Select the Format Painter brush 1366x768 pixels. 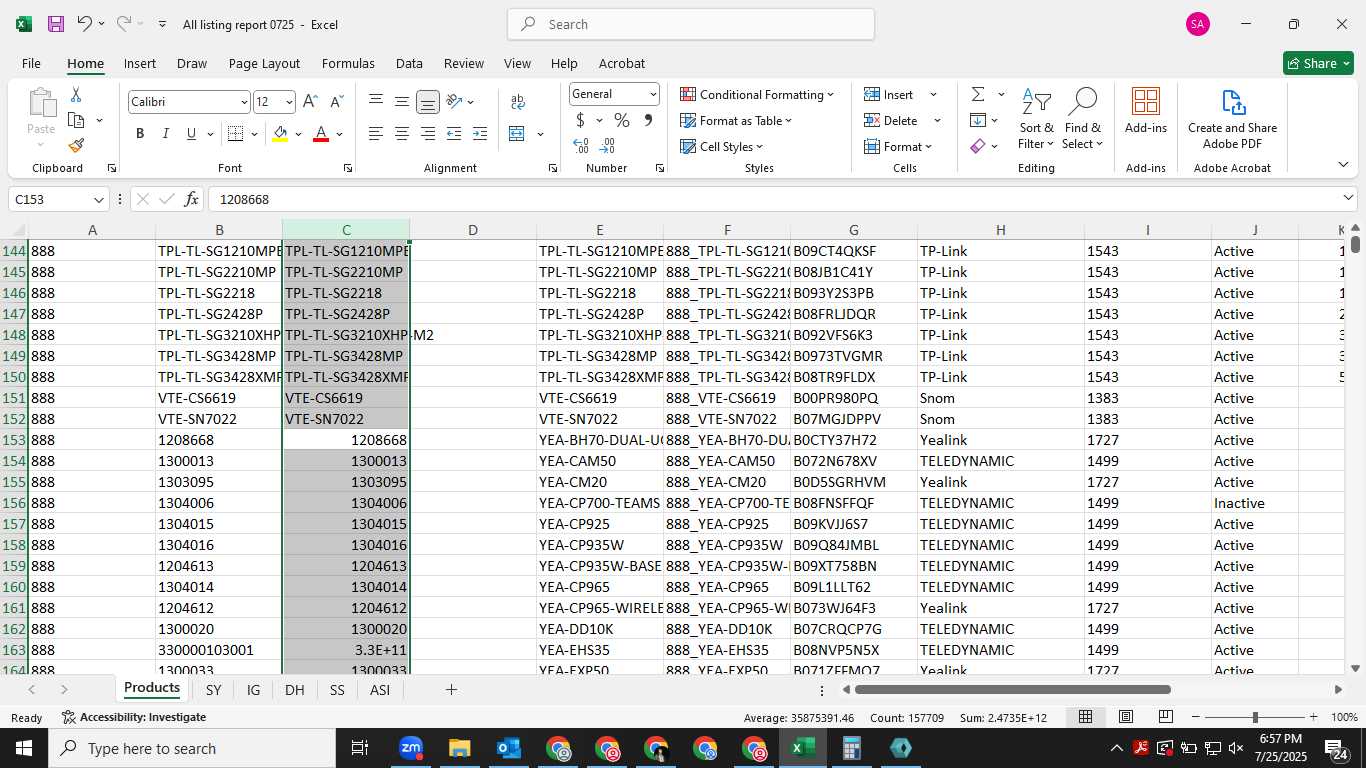click(76, 146)
